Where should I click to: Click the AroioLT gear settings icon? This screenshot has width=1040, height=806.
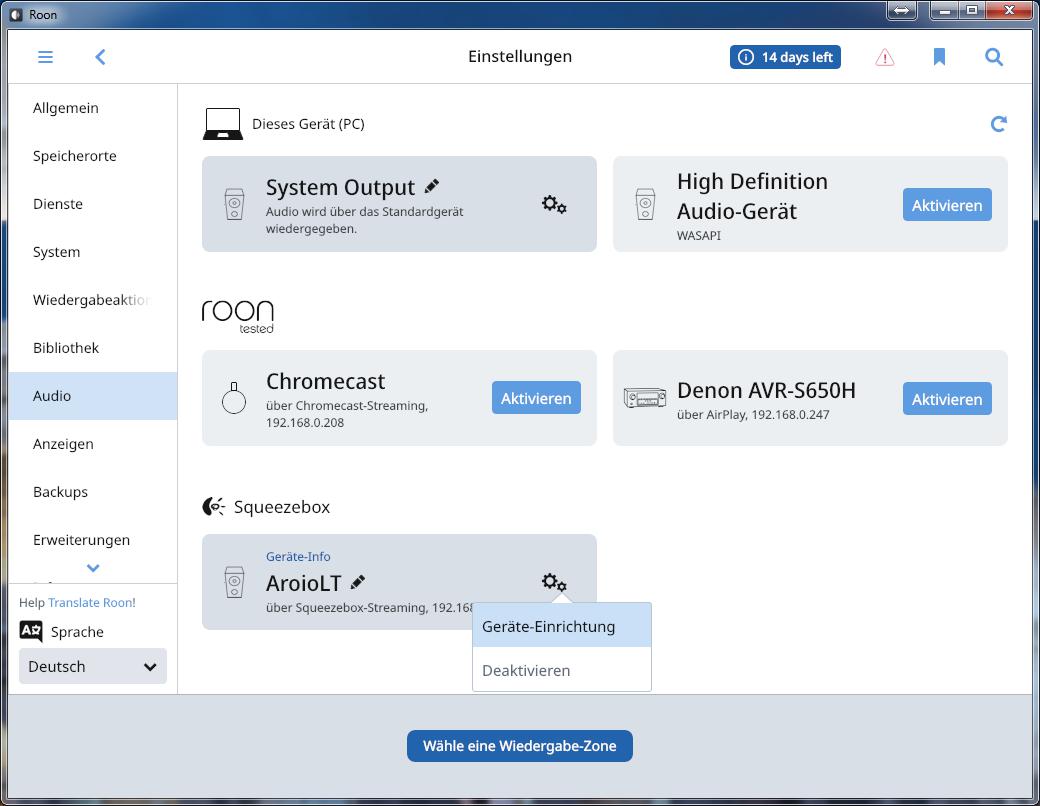554,582
